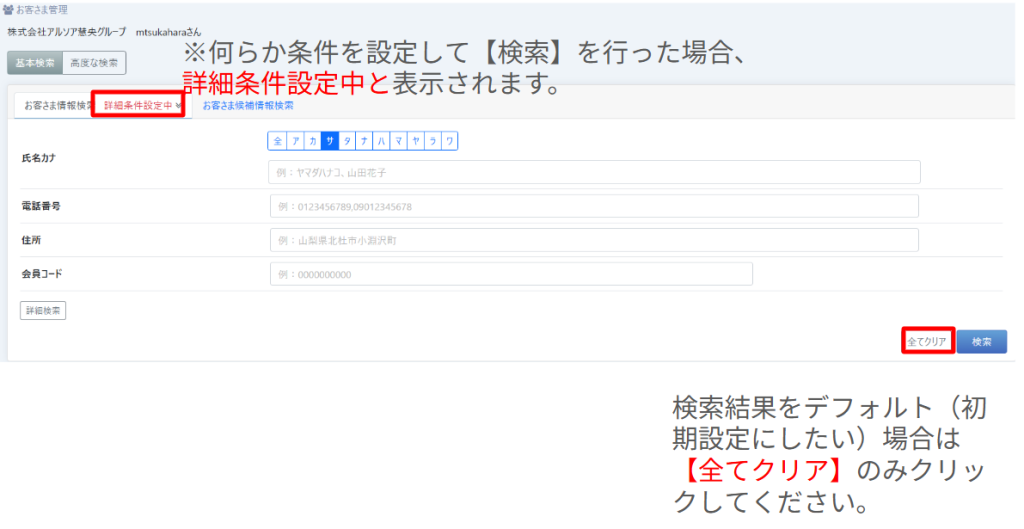Viewport: 1024px width, 529px height.
Task: Click the blue 検索 button
Action: point(981,342)
